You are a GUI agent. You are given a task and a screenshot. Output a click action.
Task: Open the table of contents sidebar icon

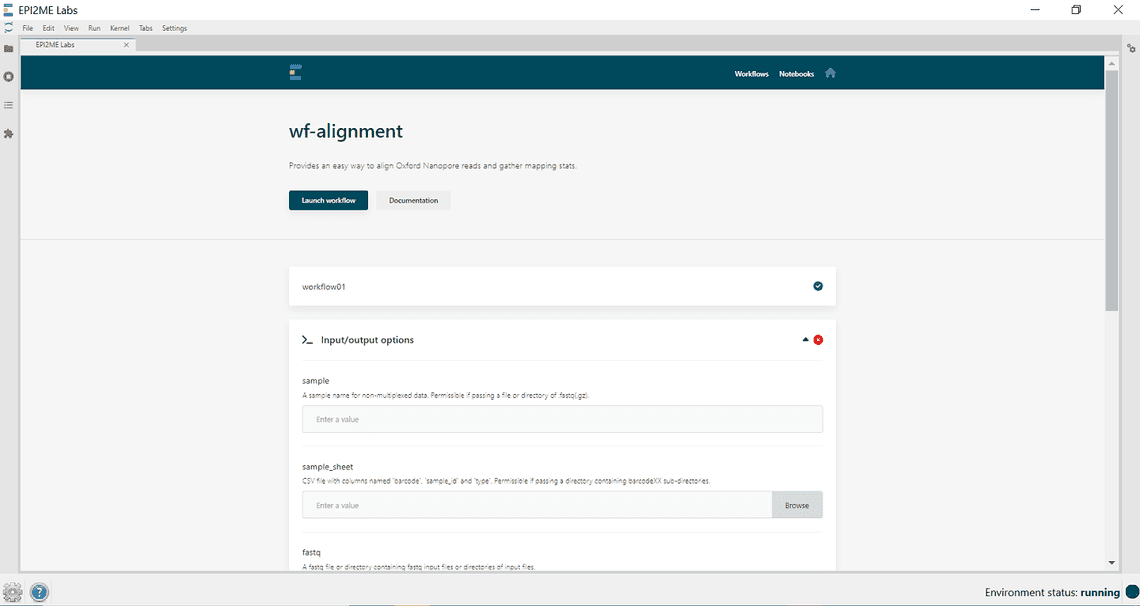tap(9, 104)
